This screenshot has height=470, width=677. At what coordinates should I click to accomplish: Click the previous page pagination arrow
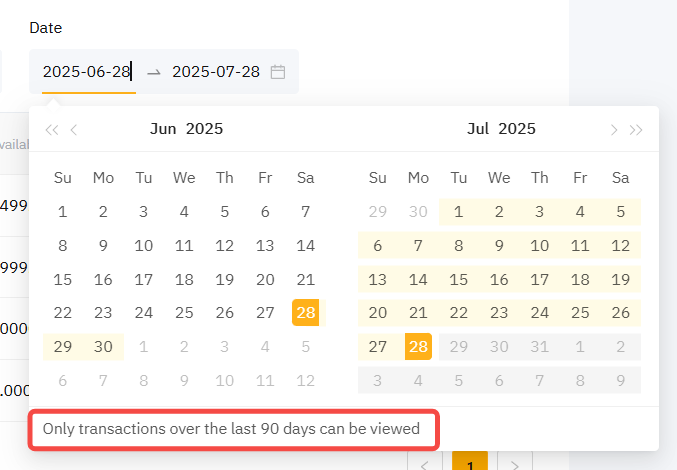[425, 463]
